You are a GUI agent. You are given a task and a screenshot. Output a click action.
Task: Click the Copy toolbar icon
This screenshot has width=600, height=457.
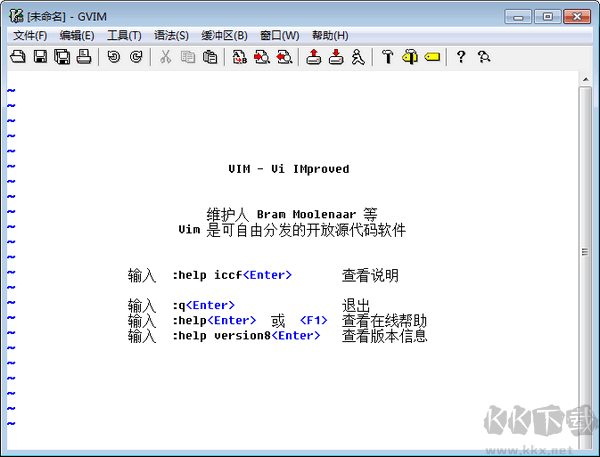[188, 57]
